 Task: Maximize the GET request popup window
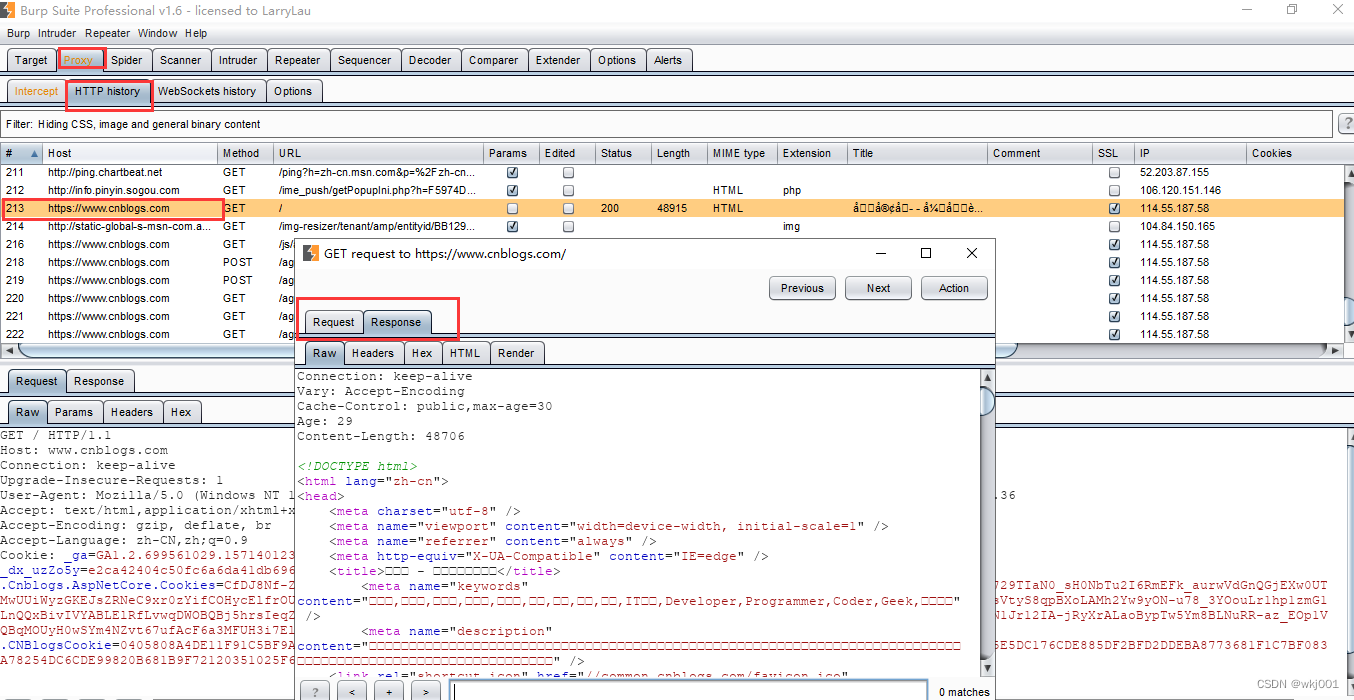[926, 253]
